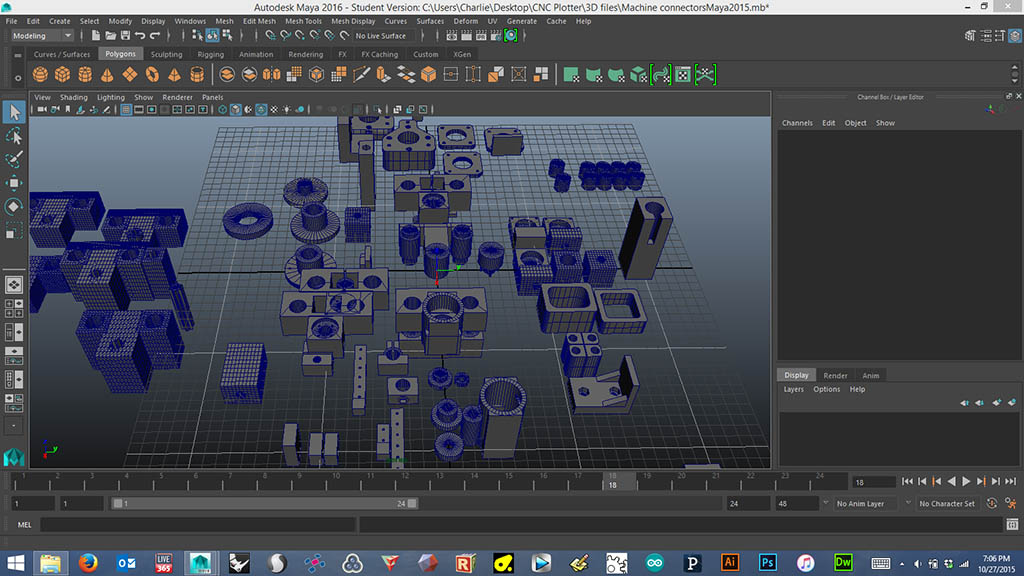
Task: Click the polygon cone shelf icon
Action: tap(107, 74)
